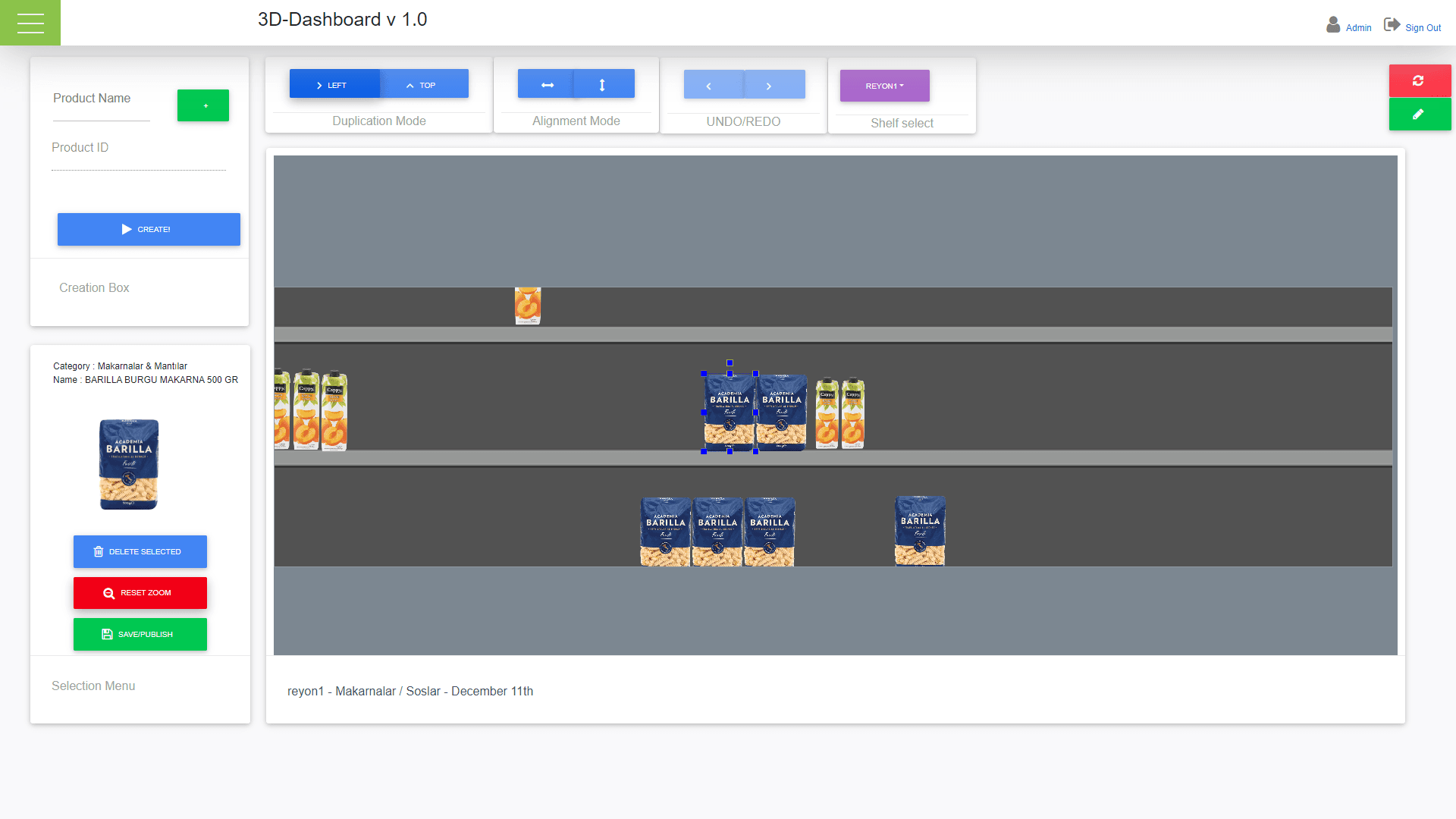Click the green plus add-product button
The image size is (1456, 819).
tap(203, 105)
